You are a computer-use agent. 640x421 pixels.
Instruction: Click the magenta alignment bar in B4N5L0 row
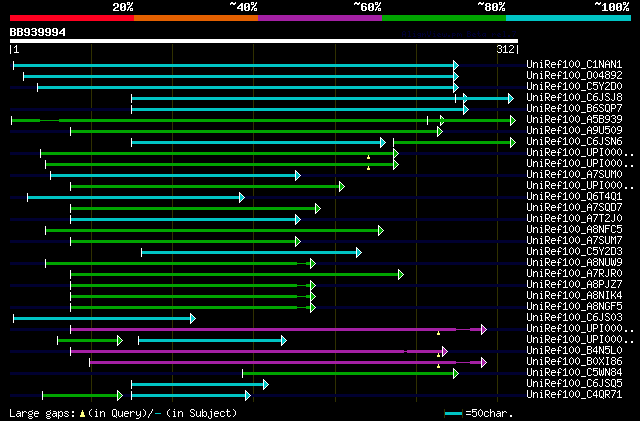259,352
